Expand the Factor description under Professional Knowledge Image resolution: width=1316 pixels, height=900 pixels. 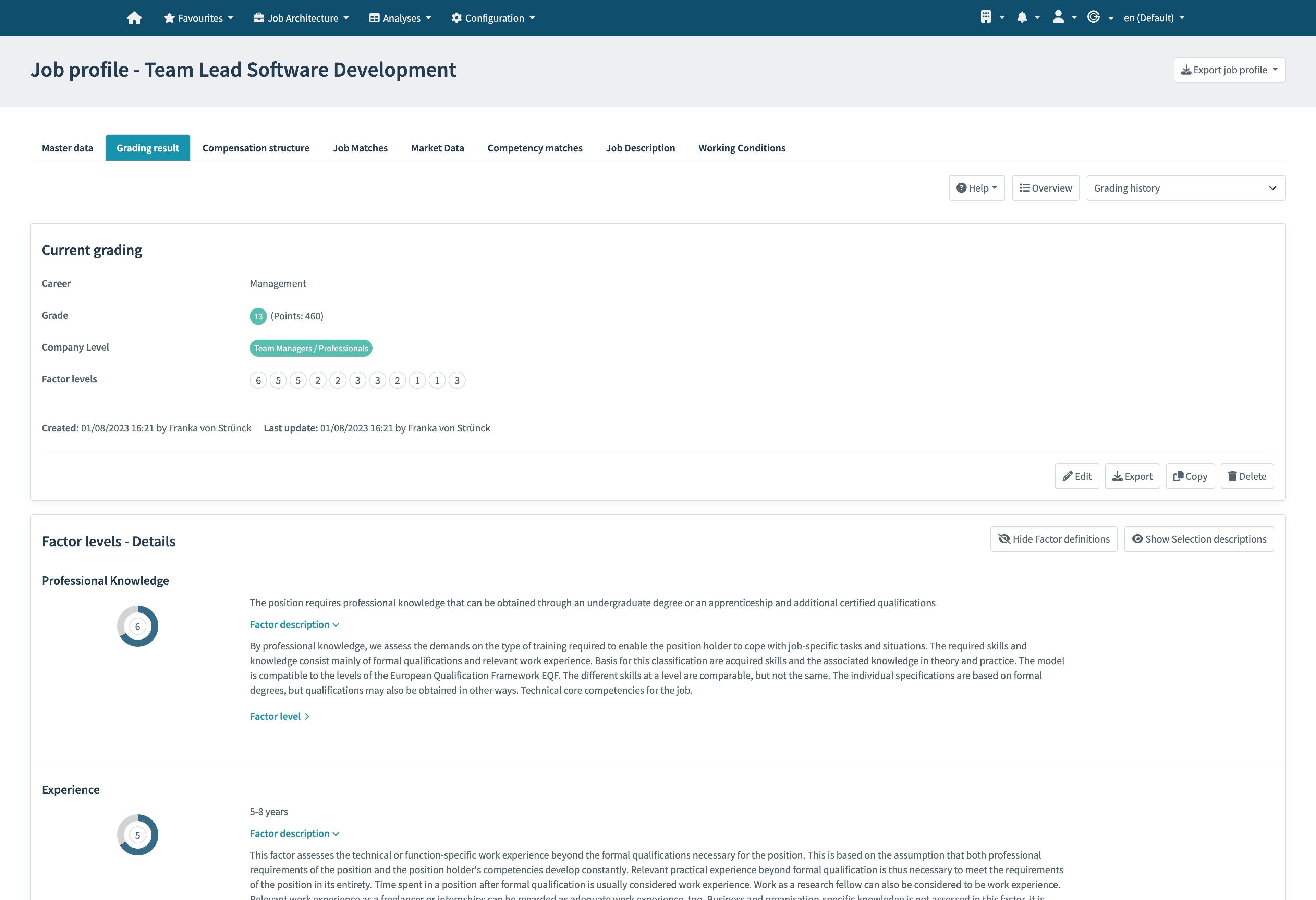pos(294,624)
